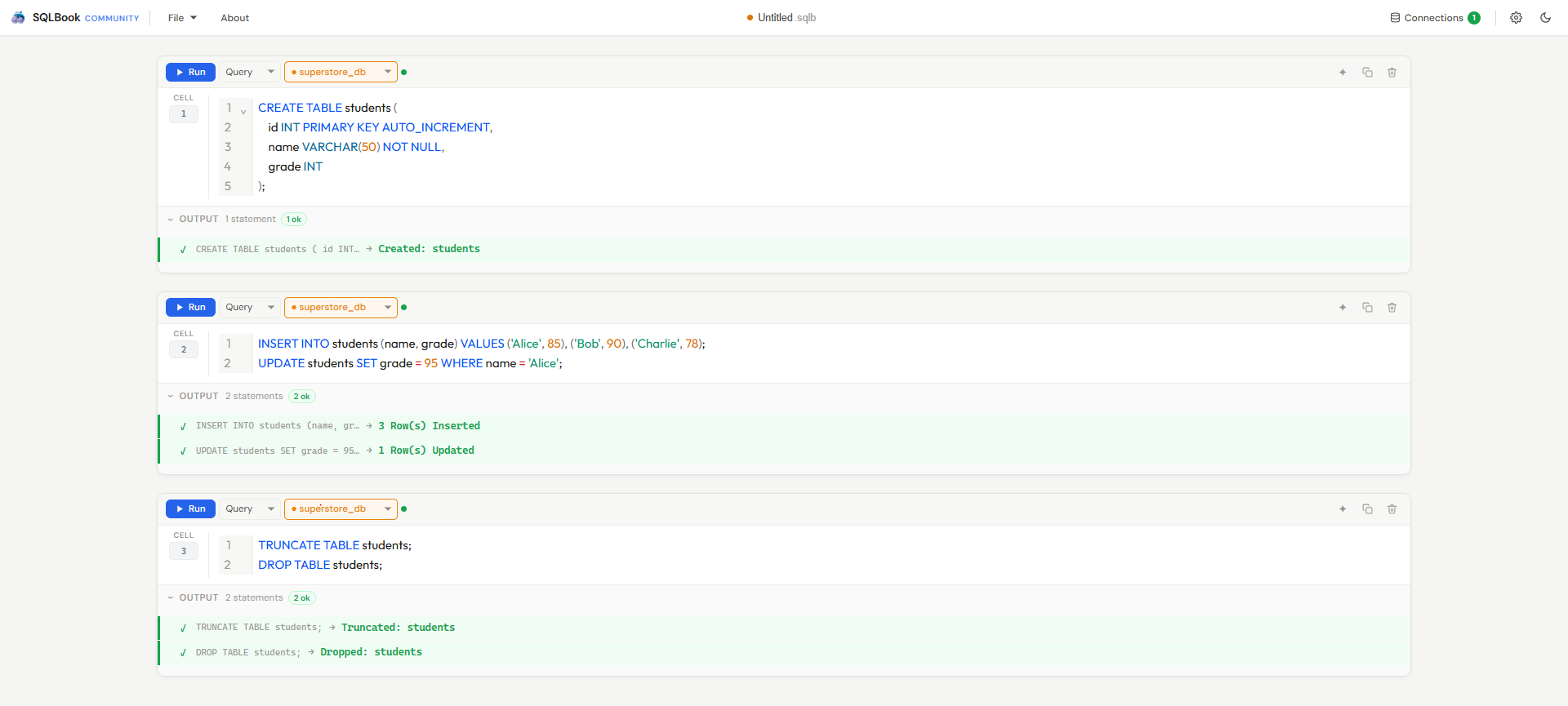Viewport: 1568px width, 706px height.
Task: Click the INSERT INTO students line
Action: tap(482, 344)
